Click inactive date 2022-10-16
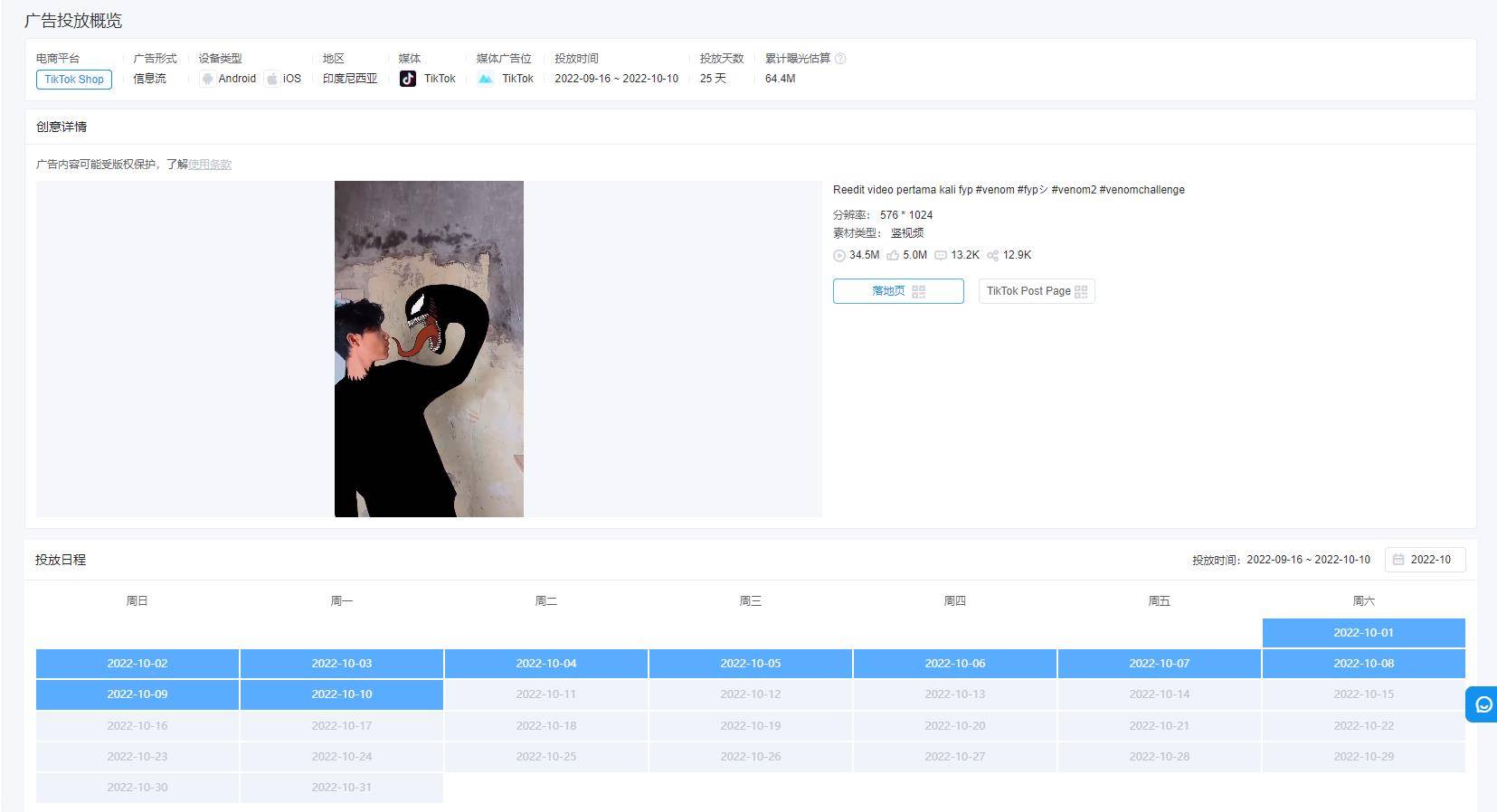Screen dimensions: 1497x812 coord(137,726)
